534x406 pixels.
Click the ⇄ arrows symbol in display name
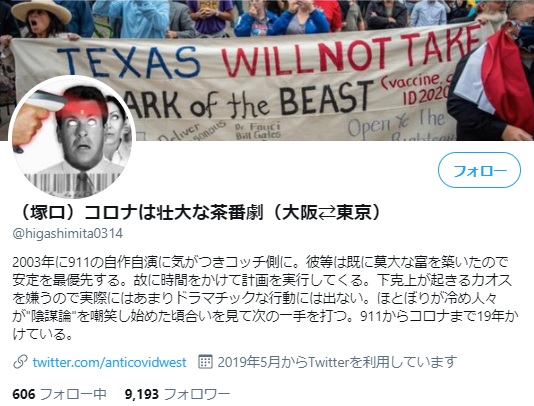tap(327, 213)
